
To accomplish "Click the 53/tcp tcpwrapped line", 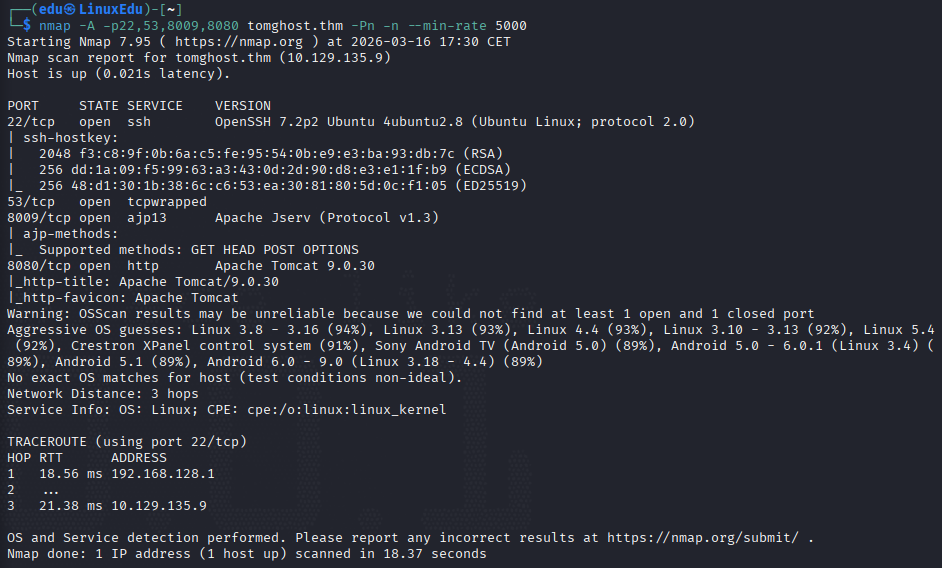I will point(107,202).
